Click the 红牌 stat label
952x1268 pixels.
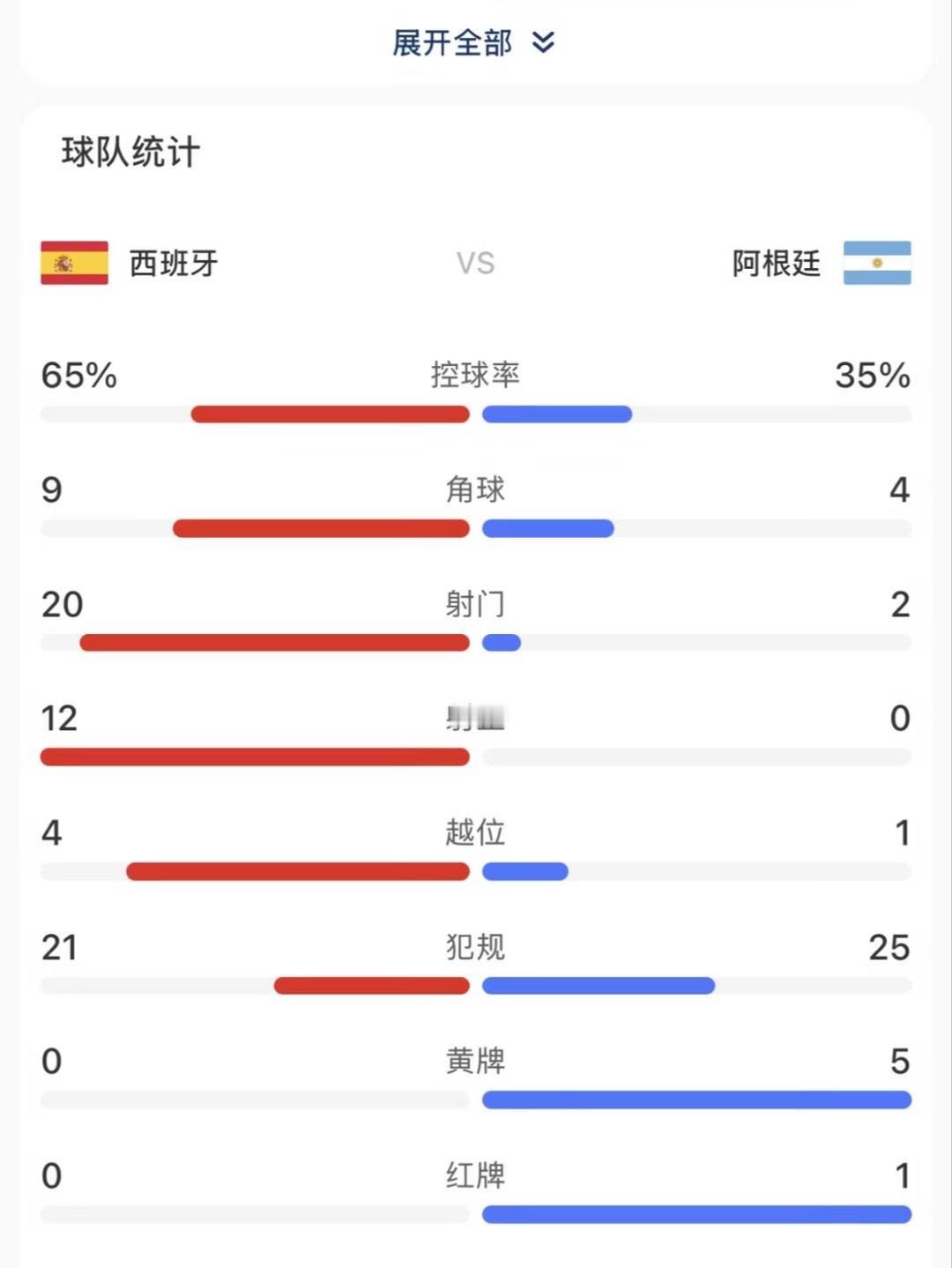[x=476, y=1175]
